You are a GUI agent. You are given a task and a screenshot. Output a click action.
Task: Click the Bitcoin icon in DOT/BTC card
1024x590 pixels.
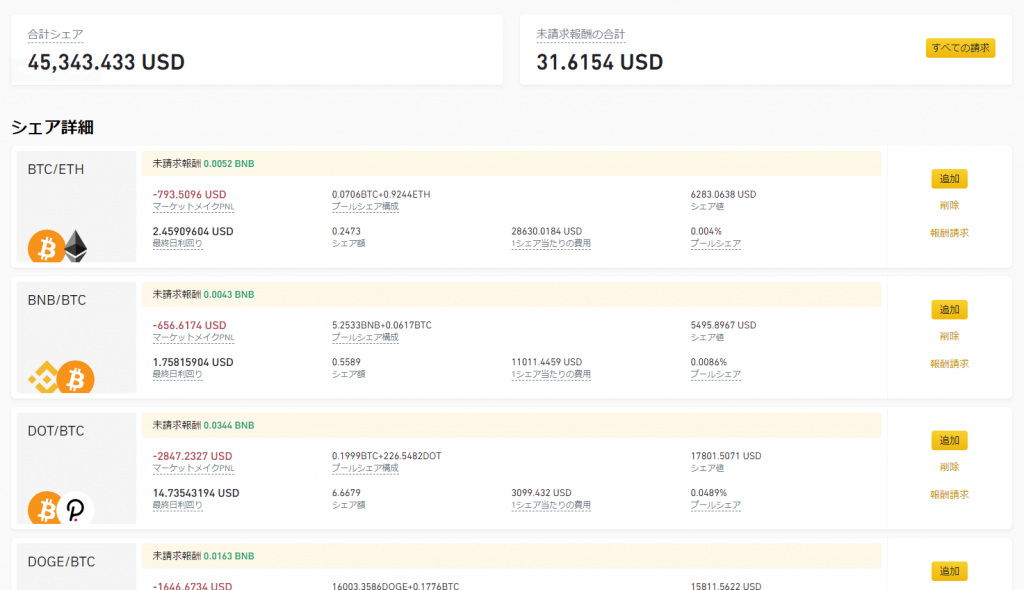(45, 508)
